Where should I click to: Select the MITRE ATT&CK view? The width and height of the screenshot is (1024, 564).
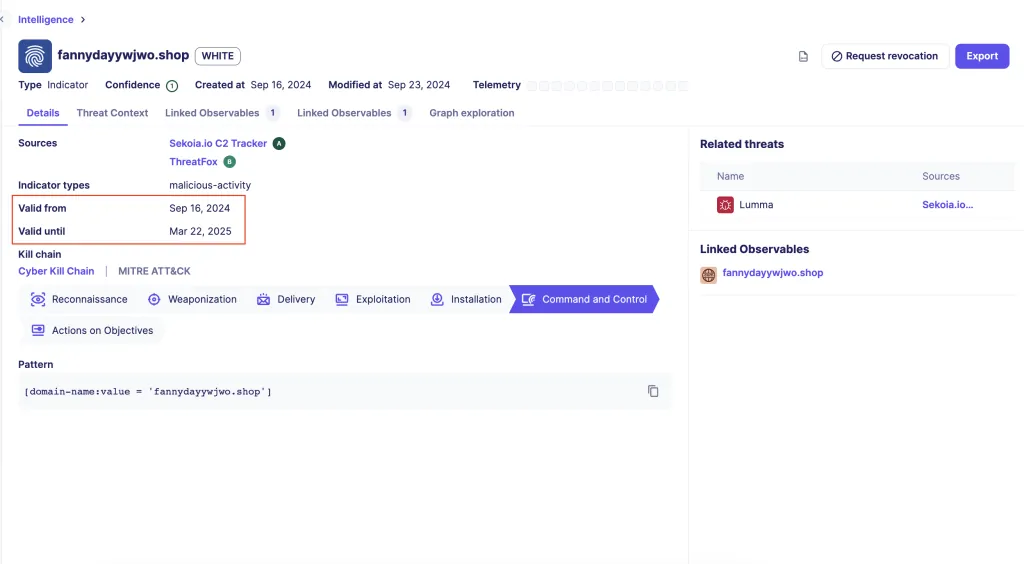pos(154,271)
